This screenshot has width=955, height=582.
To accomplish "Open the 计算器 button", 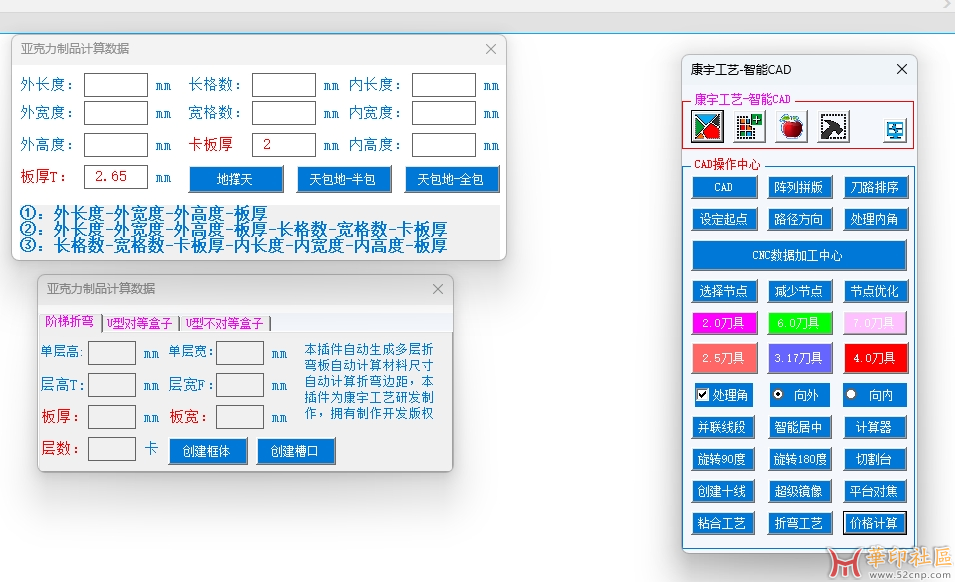I will [x=875, y=427].
